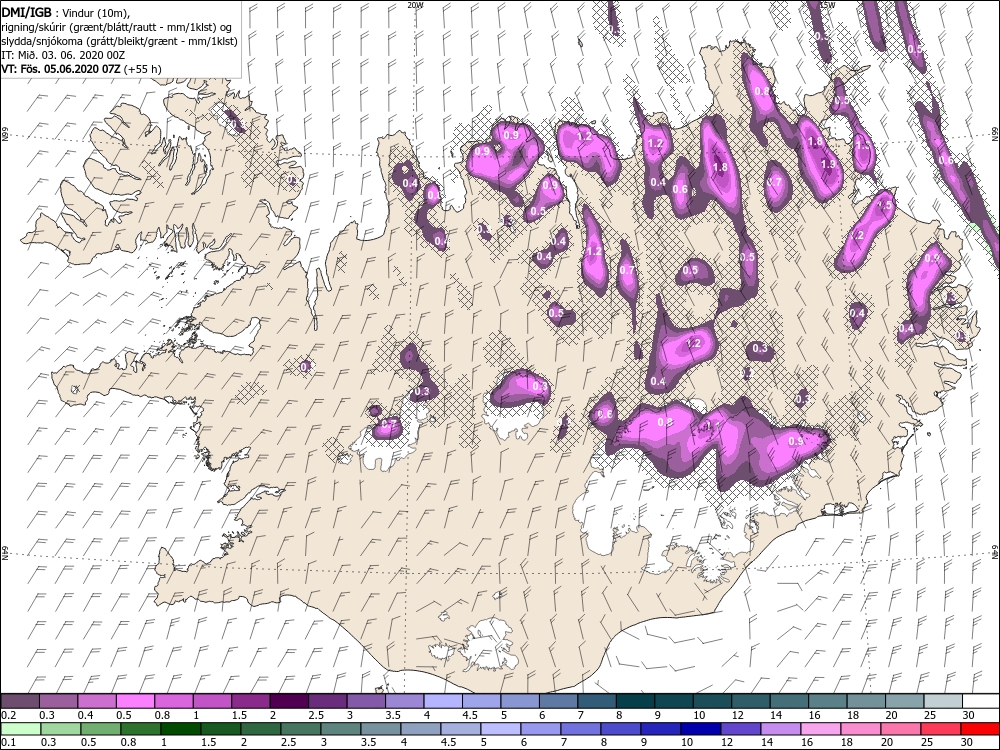
Task: Pick the bright pink snow-scale swatch for 0.5
Action: (135, 702)
